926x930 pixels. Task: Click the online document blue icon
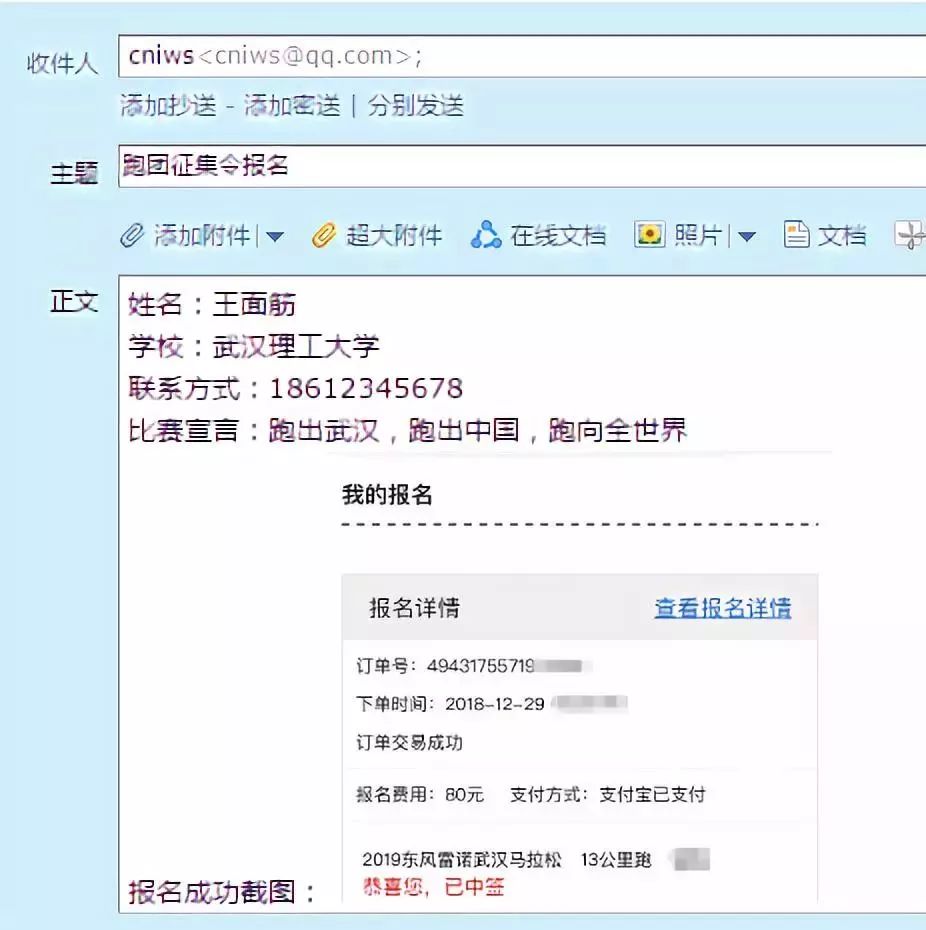coord(486,235)
